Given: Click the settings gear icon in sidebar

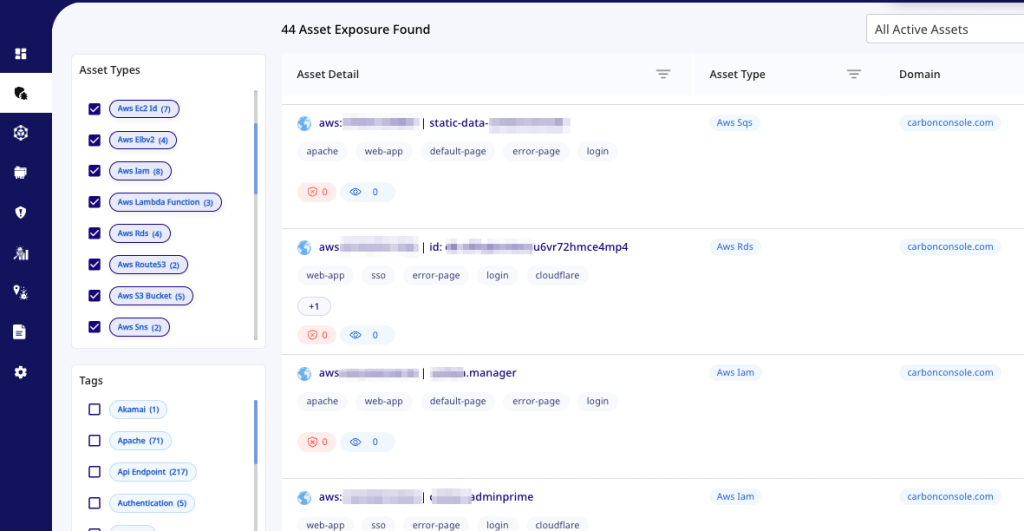Looking at the screenshot, I should 20,372.
